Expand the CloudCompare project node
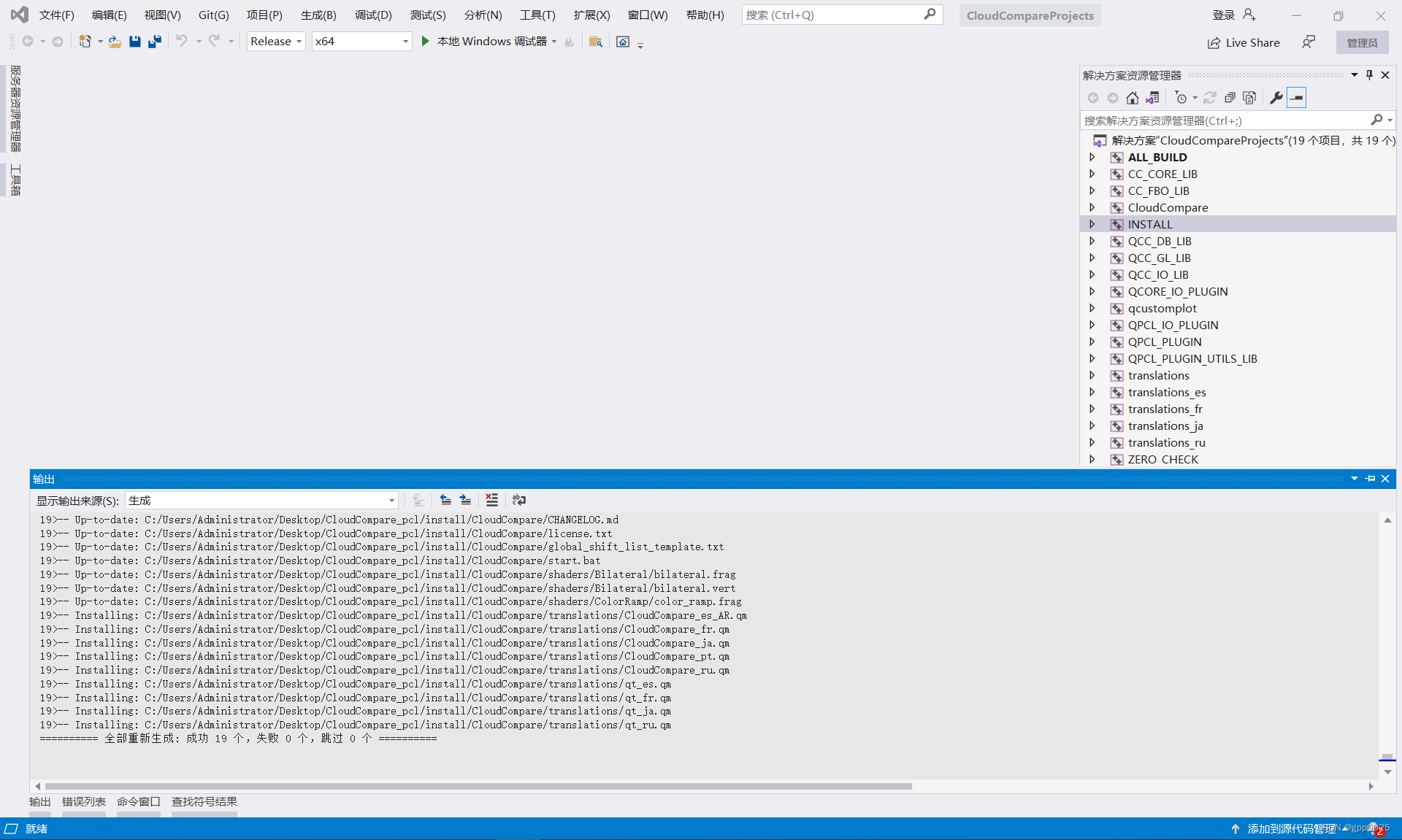This screenshot has height=840, width=1402. pos(1092,207)
